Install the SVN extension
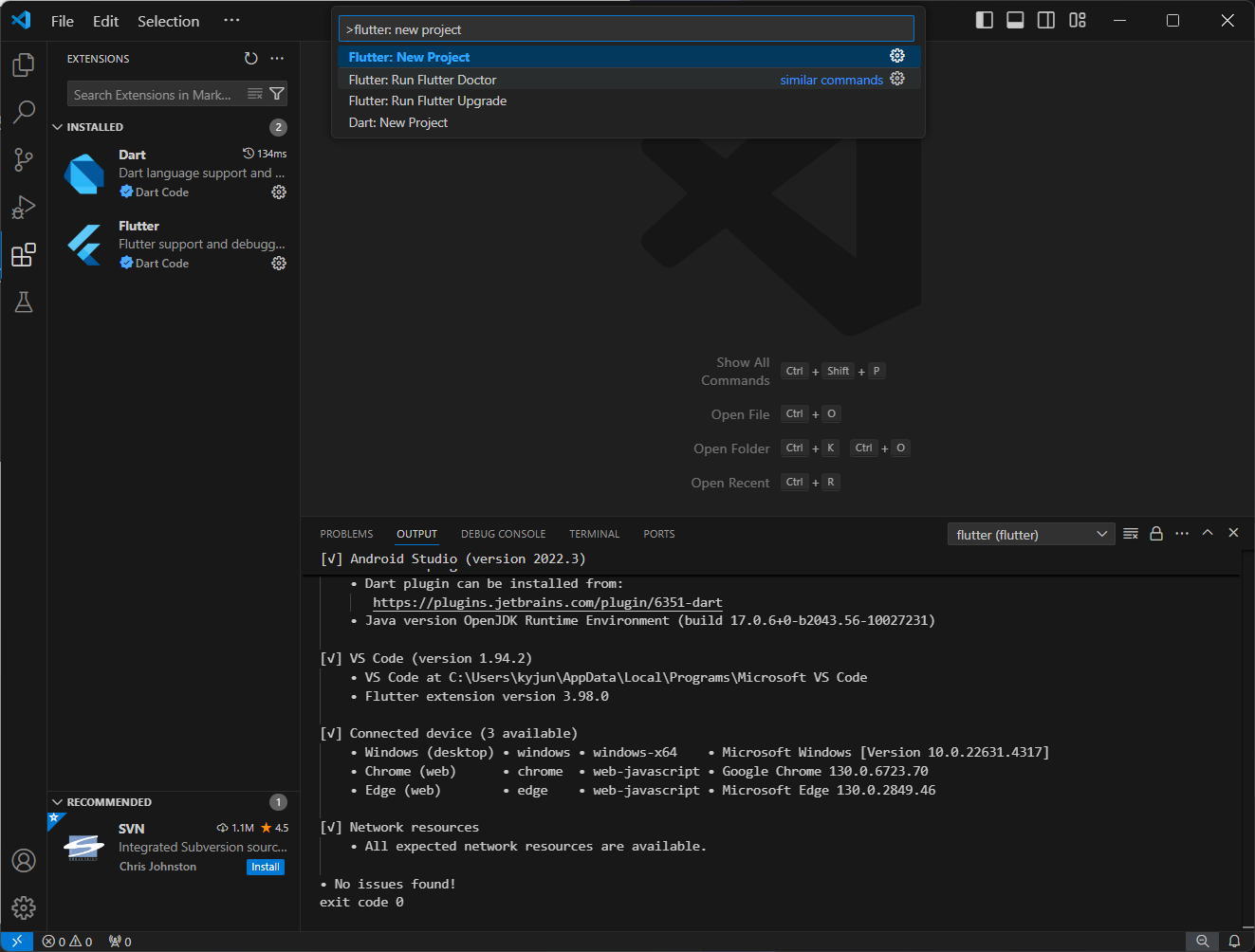Screen dimensions: 1255x952 click(266, 867)
